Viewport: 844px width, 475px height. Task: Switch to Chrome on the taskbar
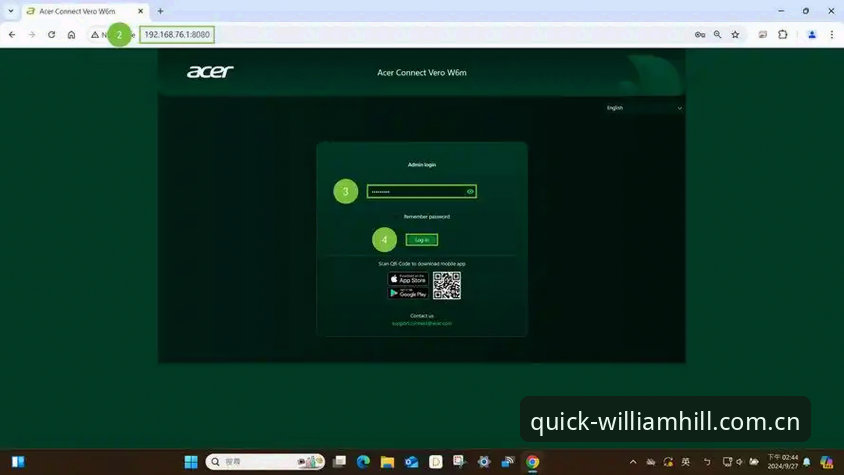[x=532, y=462]
